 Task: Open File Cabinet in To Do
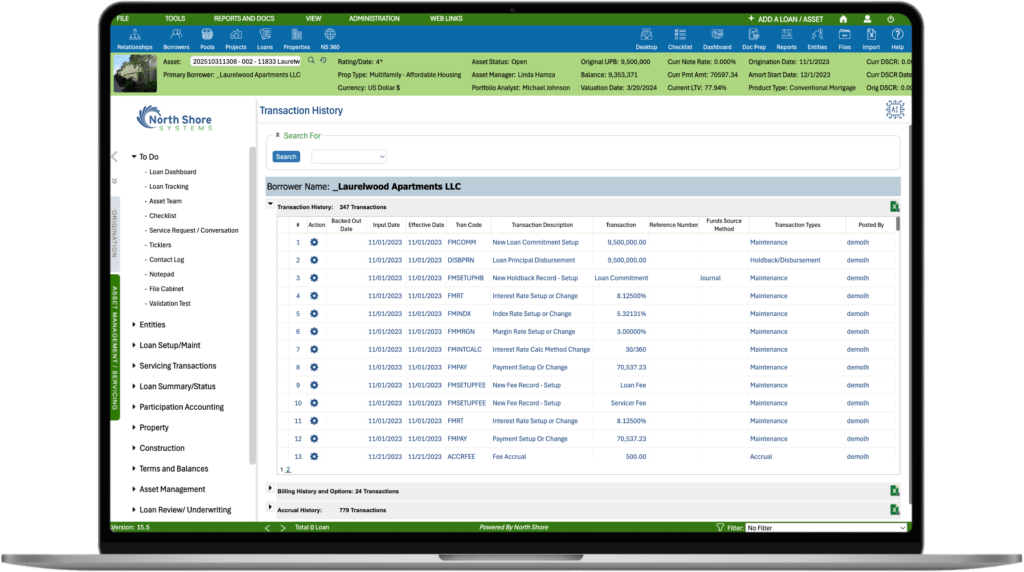click(166, 289)
